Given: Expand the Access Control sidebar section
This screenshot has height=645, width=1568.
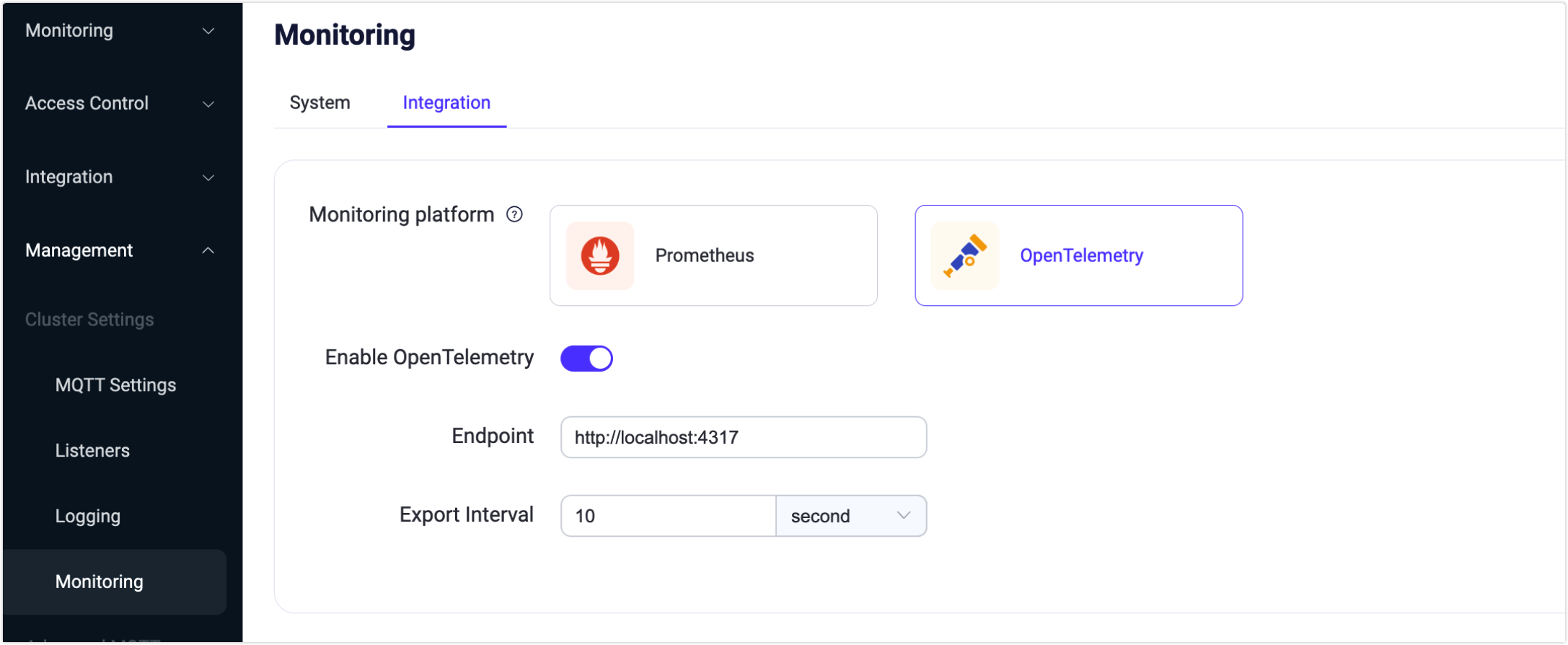Looking at the screenshot, I should (x=120, y=104).
